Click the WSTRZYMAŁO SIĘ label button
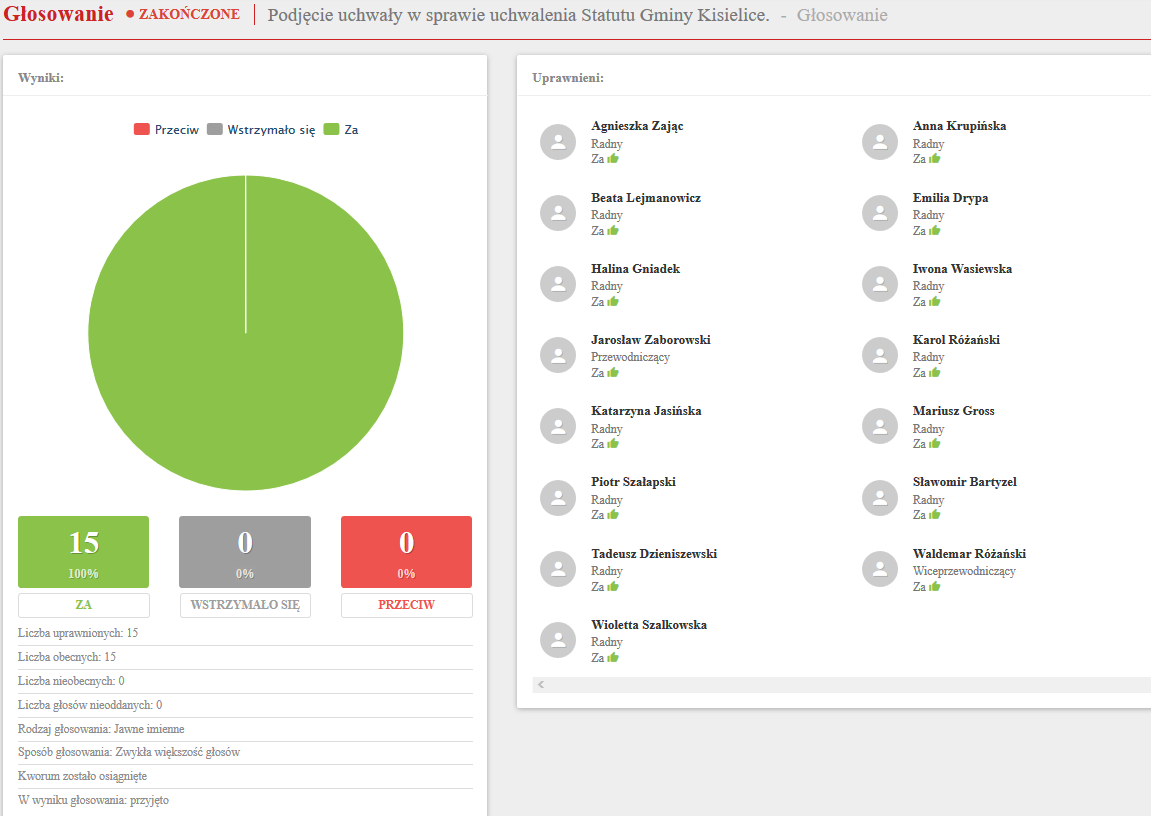1151x816 pixels. tap(245, 605)
